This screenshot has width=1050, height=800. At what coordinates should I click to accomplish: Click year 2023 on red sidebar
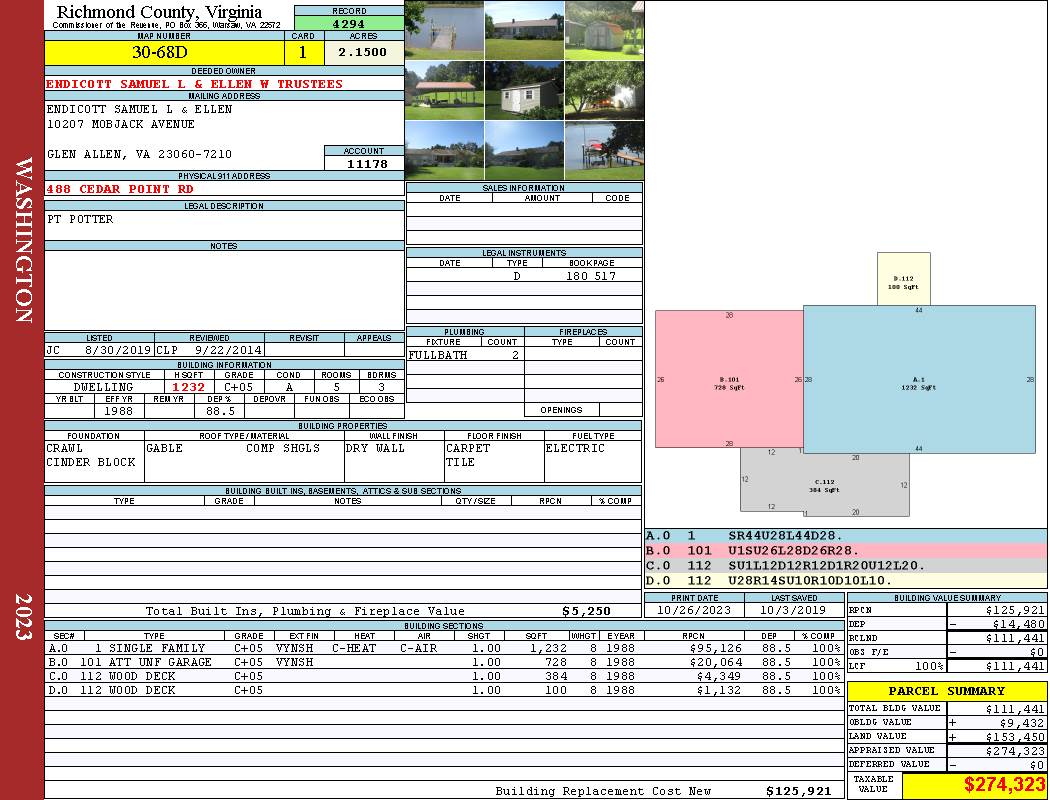point(23,617)
